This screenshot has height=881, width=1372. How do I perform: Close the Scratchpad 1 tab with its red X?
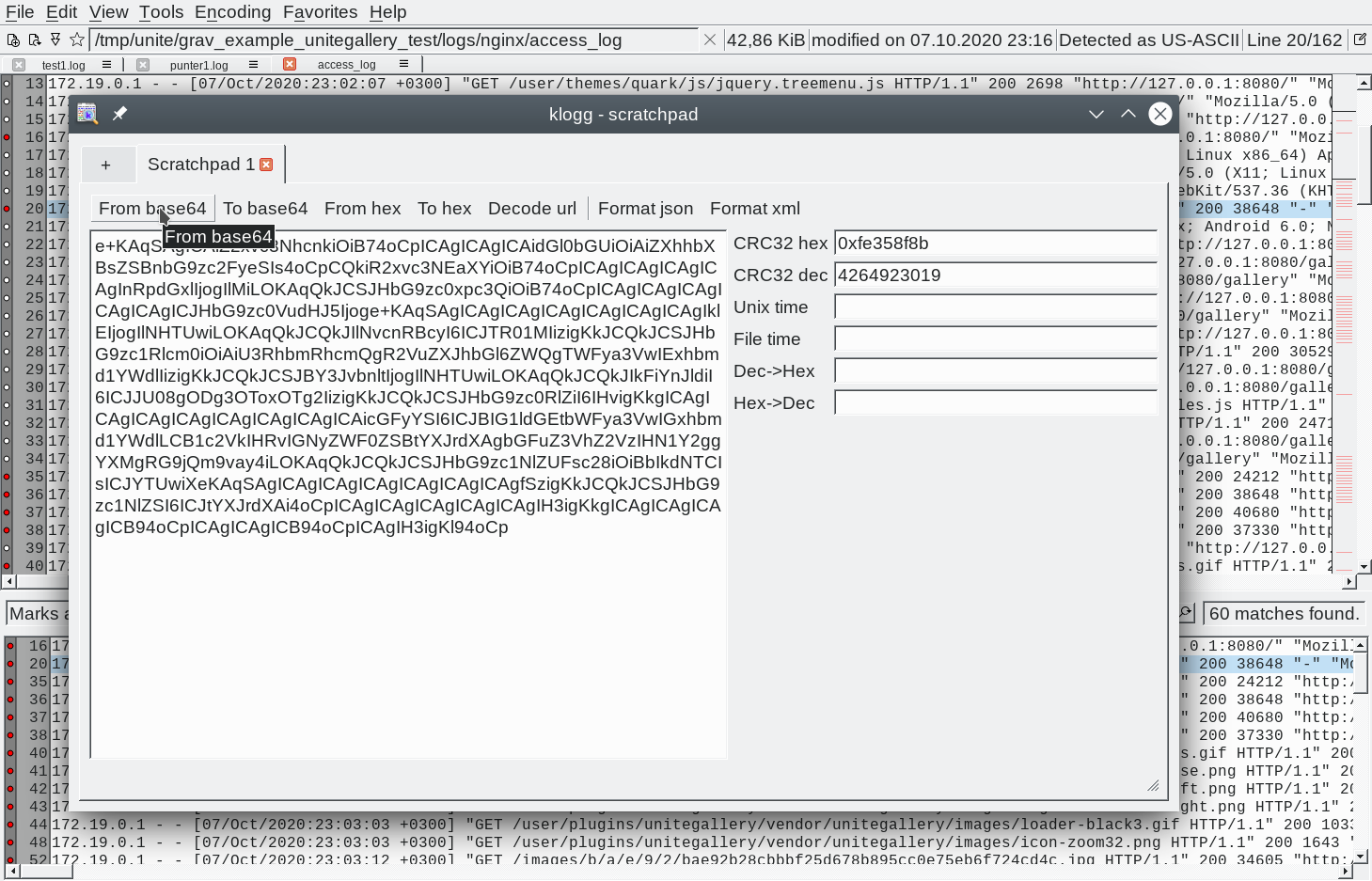point(266,165)
